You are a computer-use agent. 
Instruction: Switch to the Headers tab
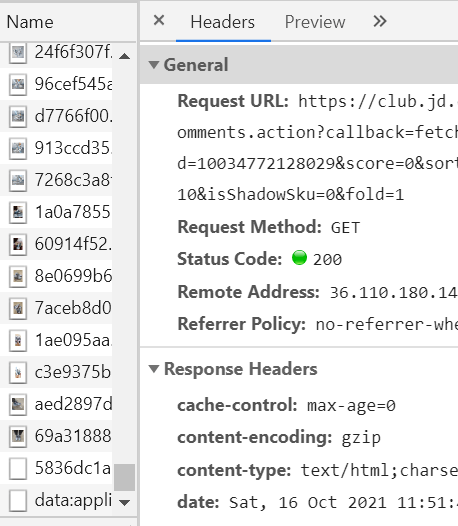coord(223,22)
